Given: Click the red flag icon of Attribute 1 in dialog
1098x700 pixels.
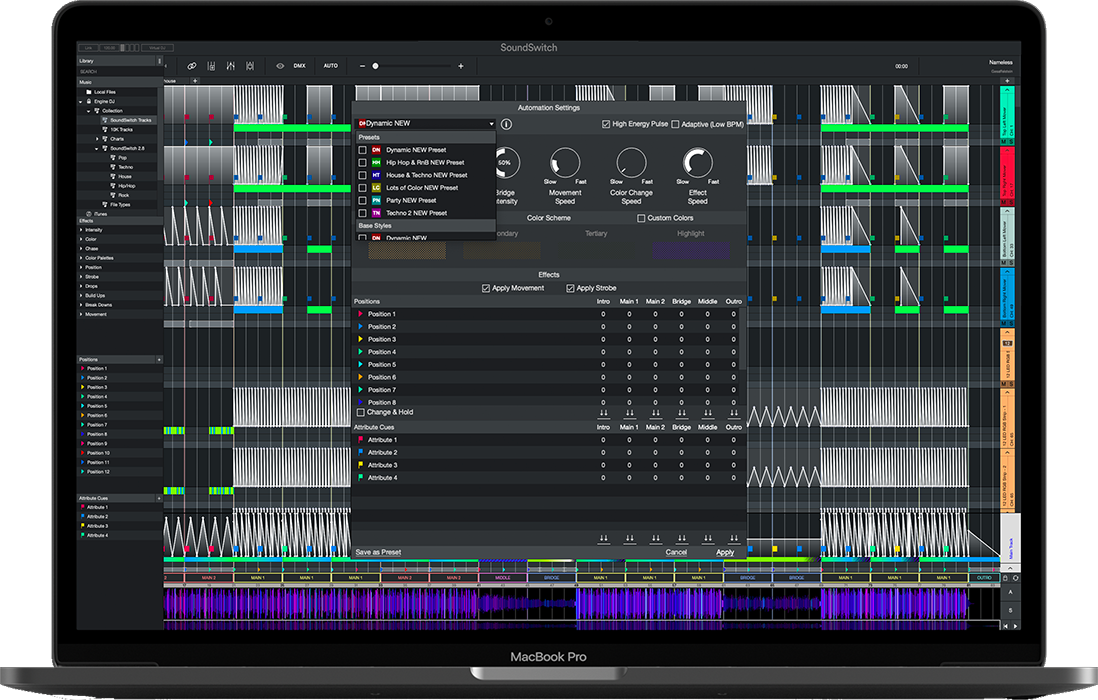Looking at the screenshot, I should click(x=361, y=440).
